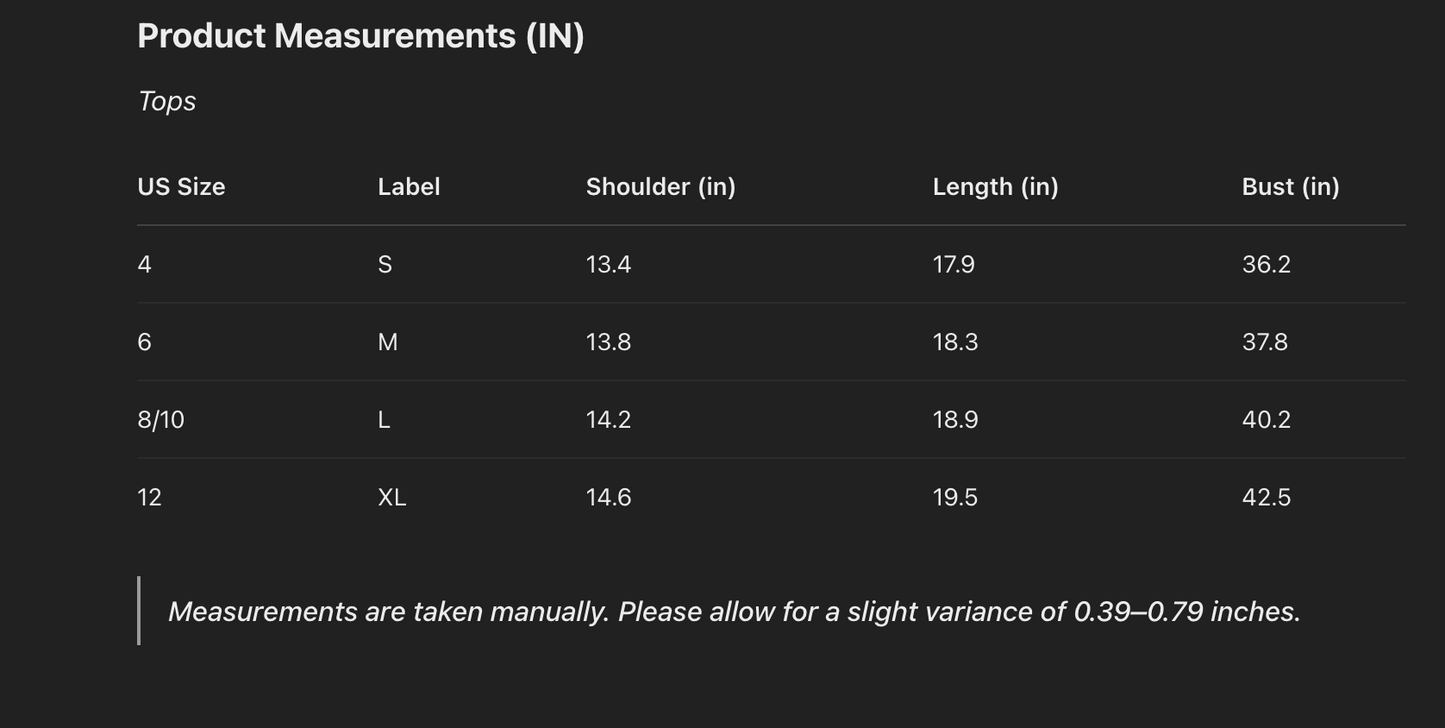
Task: Click bust value 36.2
Action: pyautogui.click(x=1266, y=265)
